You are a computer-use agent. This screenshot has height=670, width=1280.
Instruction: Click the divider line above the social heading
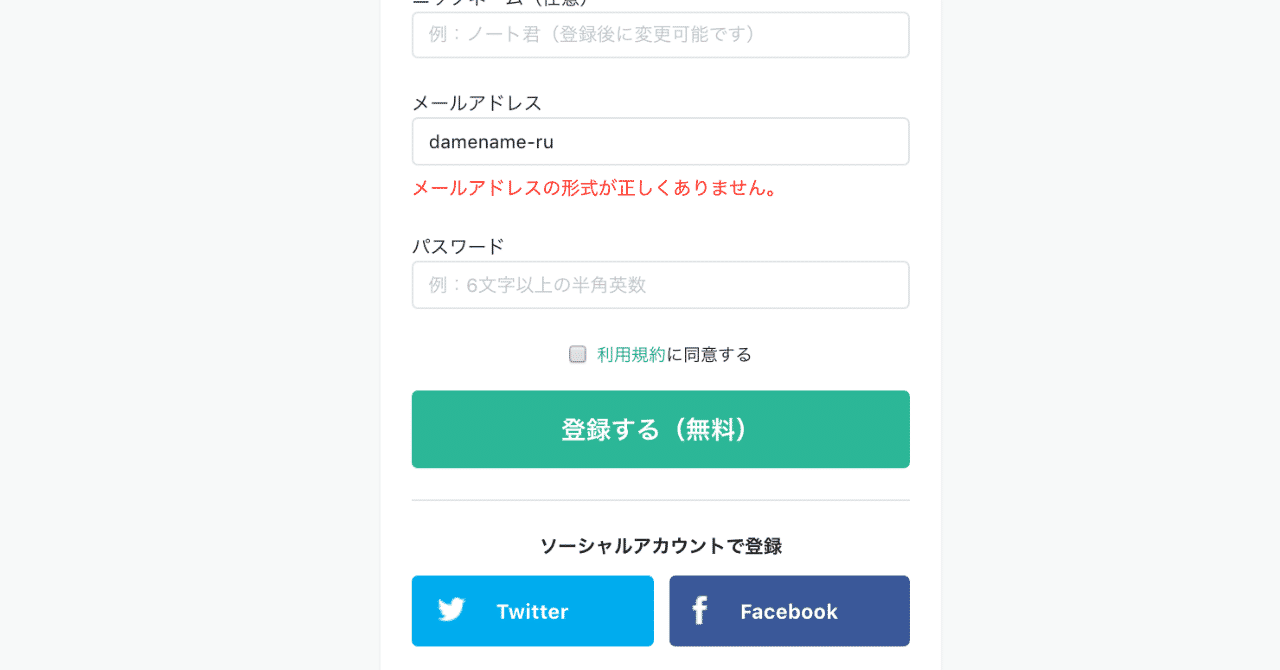click(x=660, y=500)
